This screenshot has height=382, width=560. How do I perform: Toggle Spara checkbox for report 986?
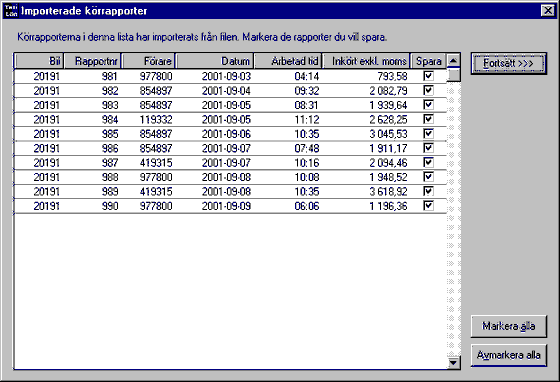click(428, 148)
